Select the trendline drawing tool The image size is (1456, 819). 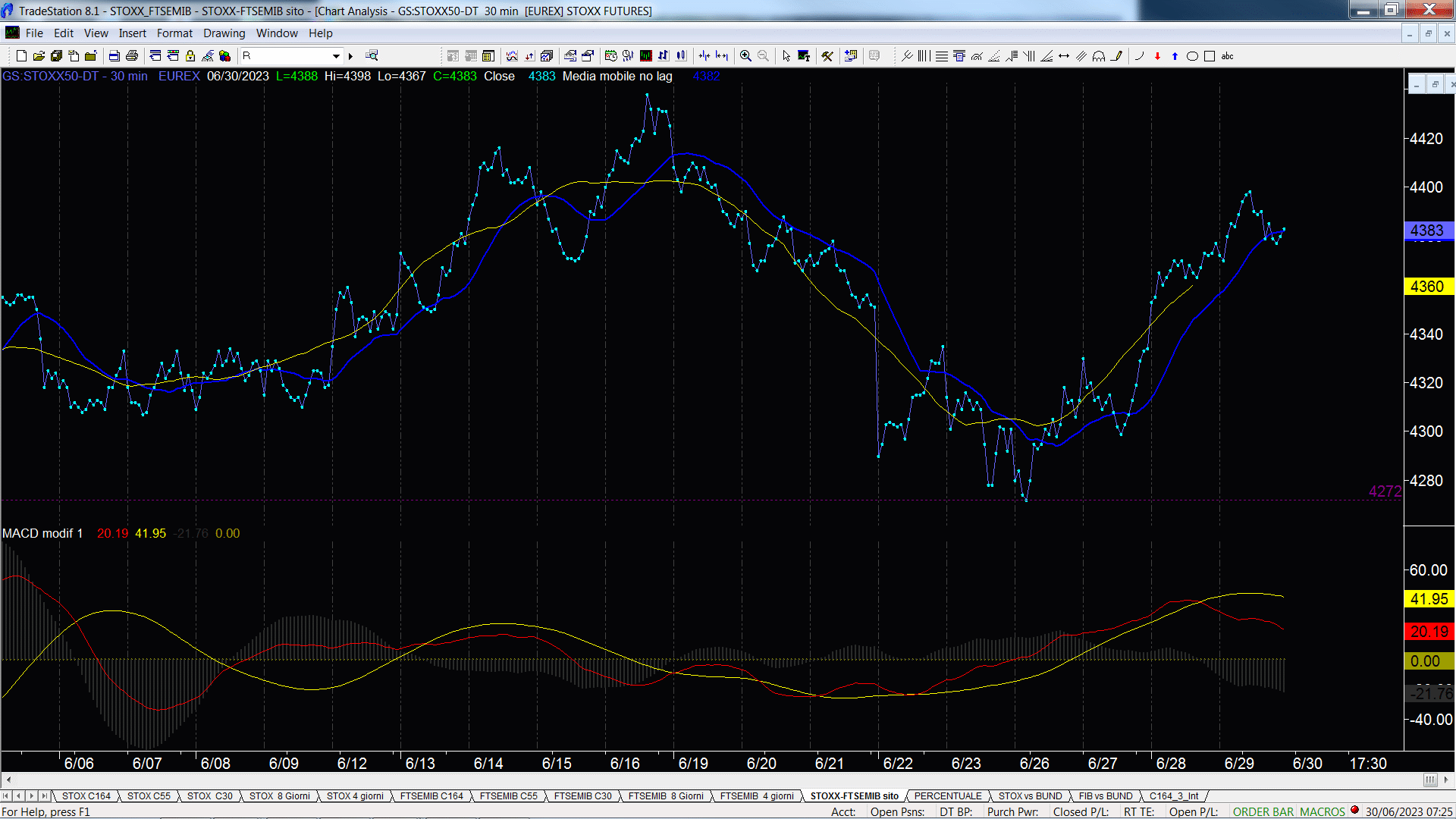[907, 56]
